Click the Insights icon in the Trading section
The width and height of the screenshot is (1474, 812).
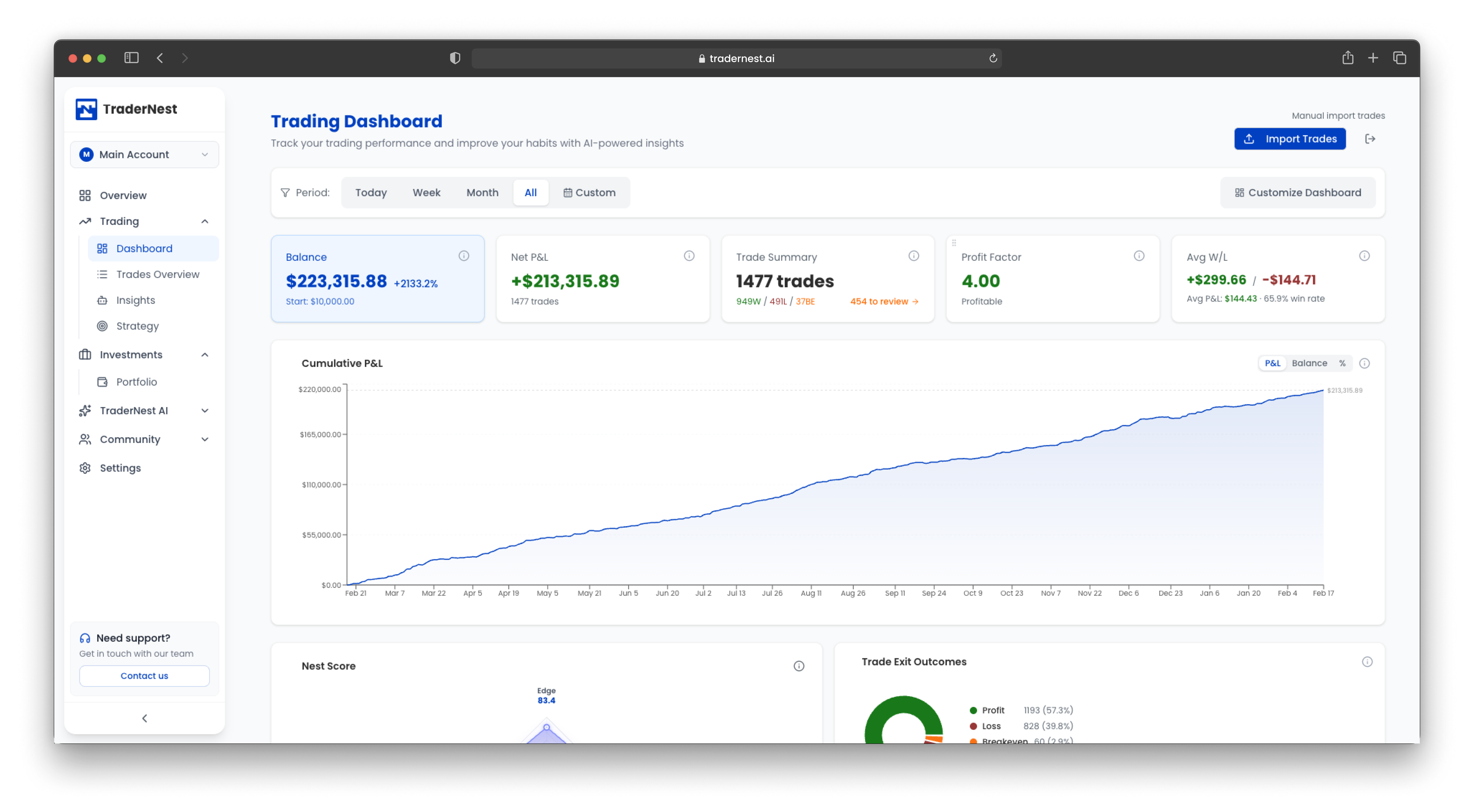click(x=102, y=300)
